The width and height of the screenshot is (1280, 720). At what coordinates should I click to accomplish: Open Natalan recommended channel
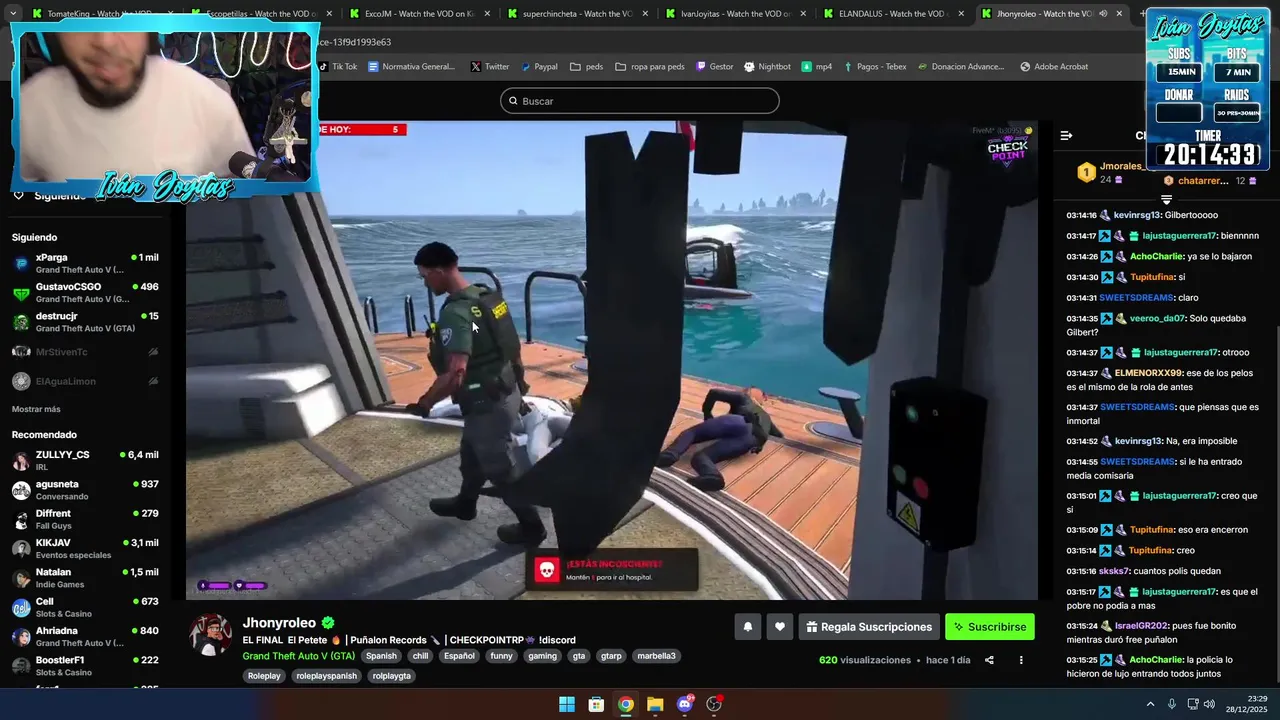pos(85,578)
